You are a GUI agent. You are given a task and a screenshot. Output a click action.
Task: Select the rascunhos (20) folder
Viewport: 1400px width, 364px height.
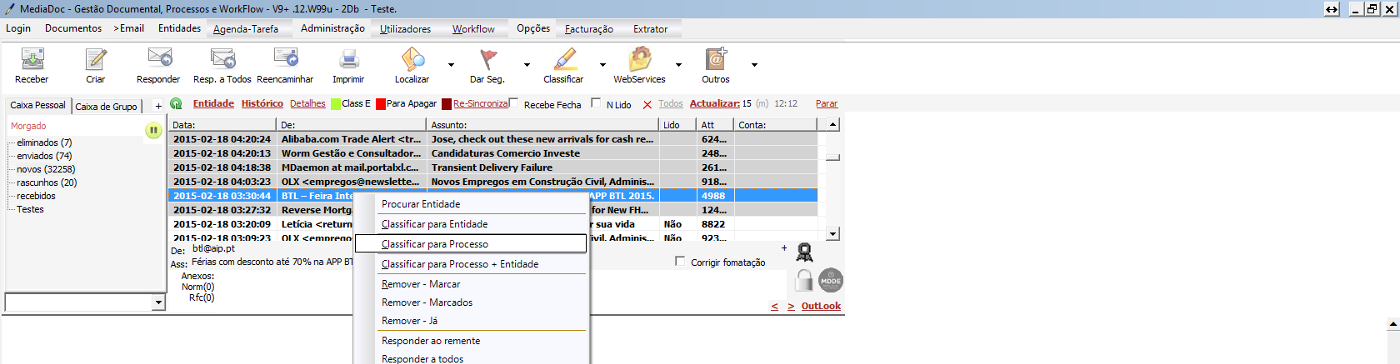coord(47,182)
